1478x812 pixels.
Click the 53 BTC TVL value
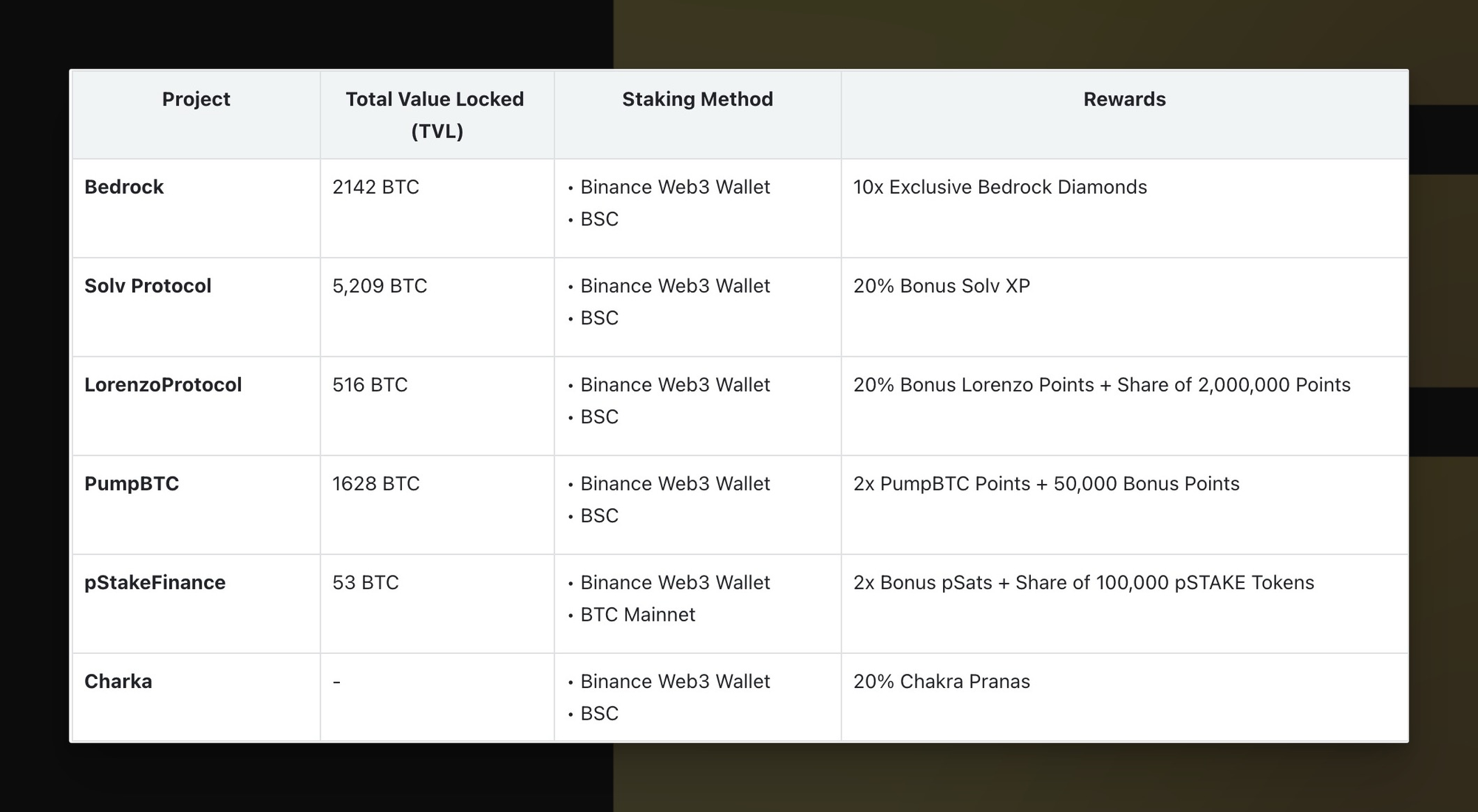365,583
